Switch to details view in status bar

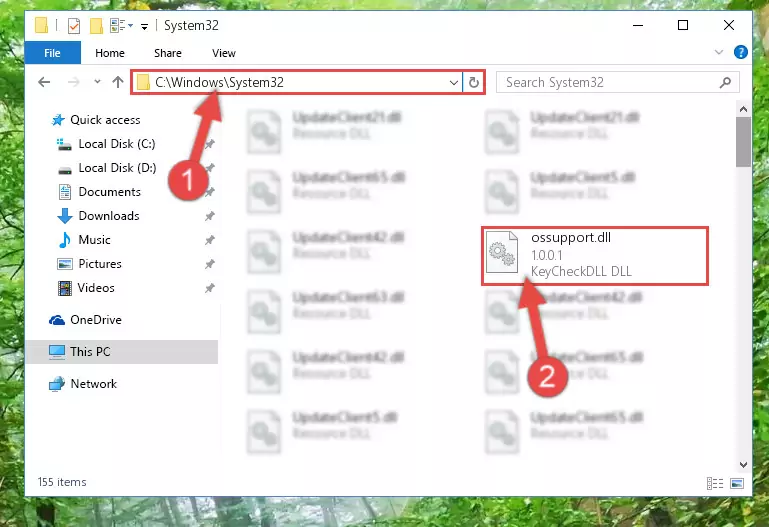point(715,483)
